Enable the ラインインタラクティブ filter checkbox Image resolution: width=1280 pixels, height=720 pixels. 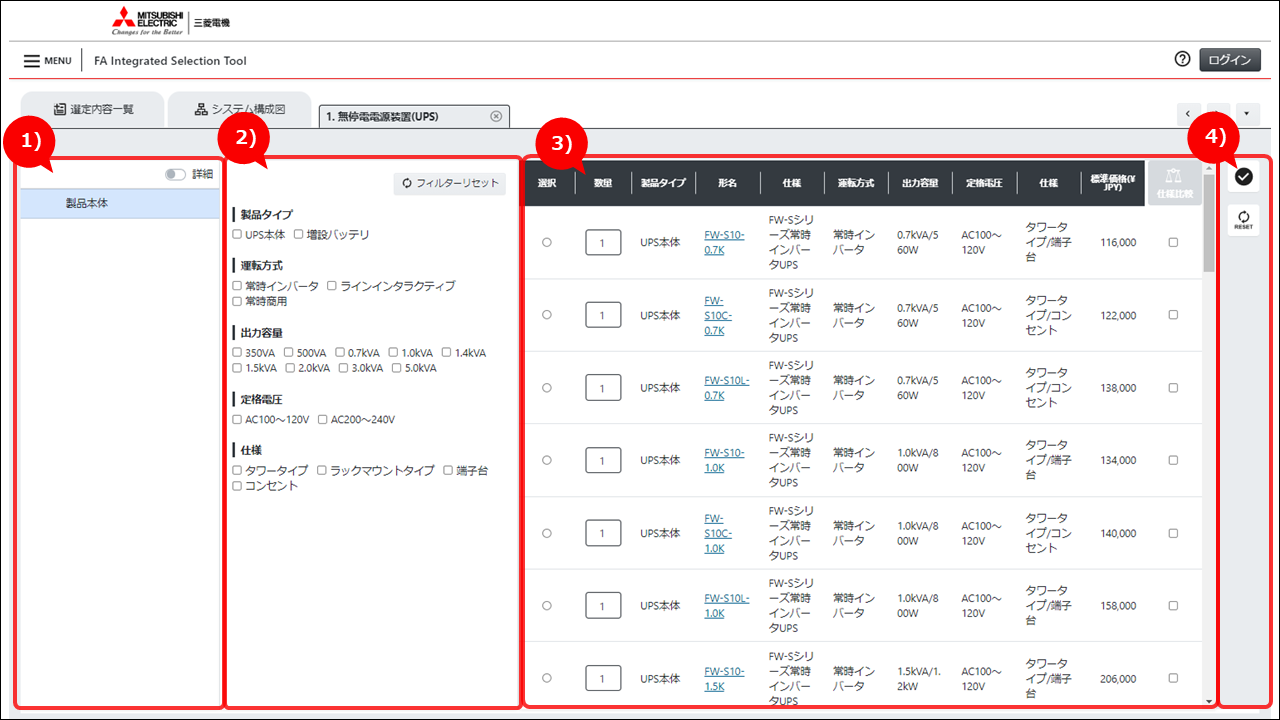click(332, 286)
